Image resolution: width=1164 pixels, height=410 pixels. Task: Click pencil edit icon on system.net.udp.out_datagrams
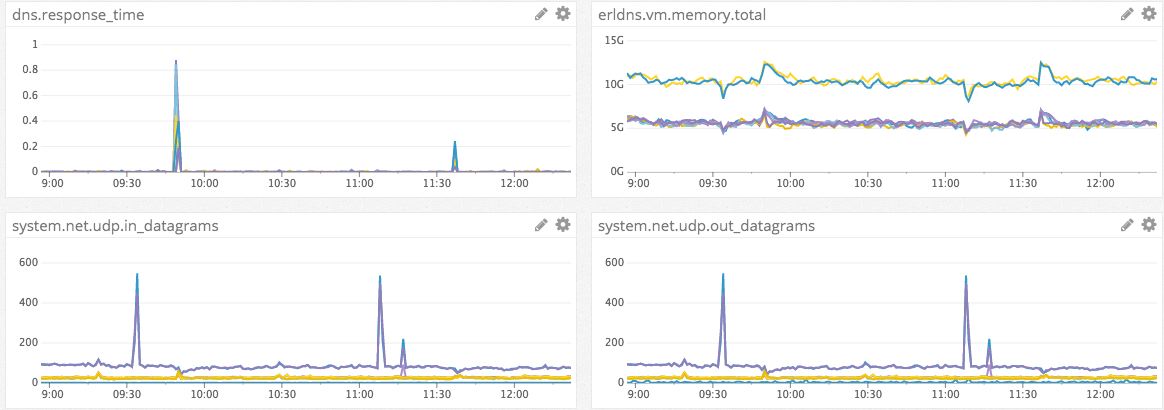point(1127,225)
